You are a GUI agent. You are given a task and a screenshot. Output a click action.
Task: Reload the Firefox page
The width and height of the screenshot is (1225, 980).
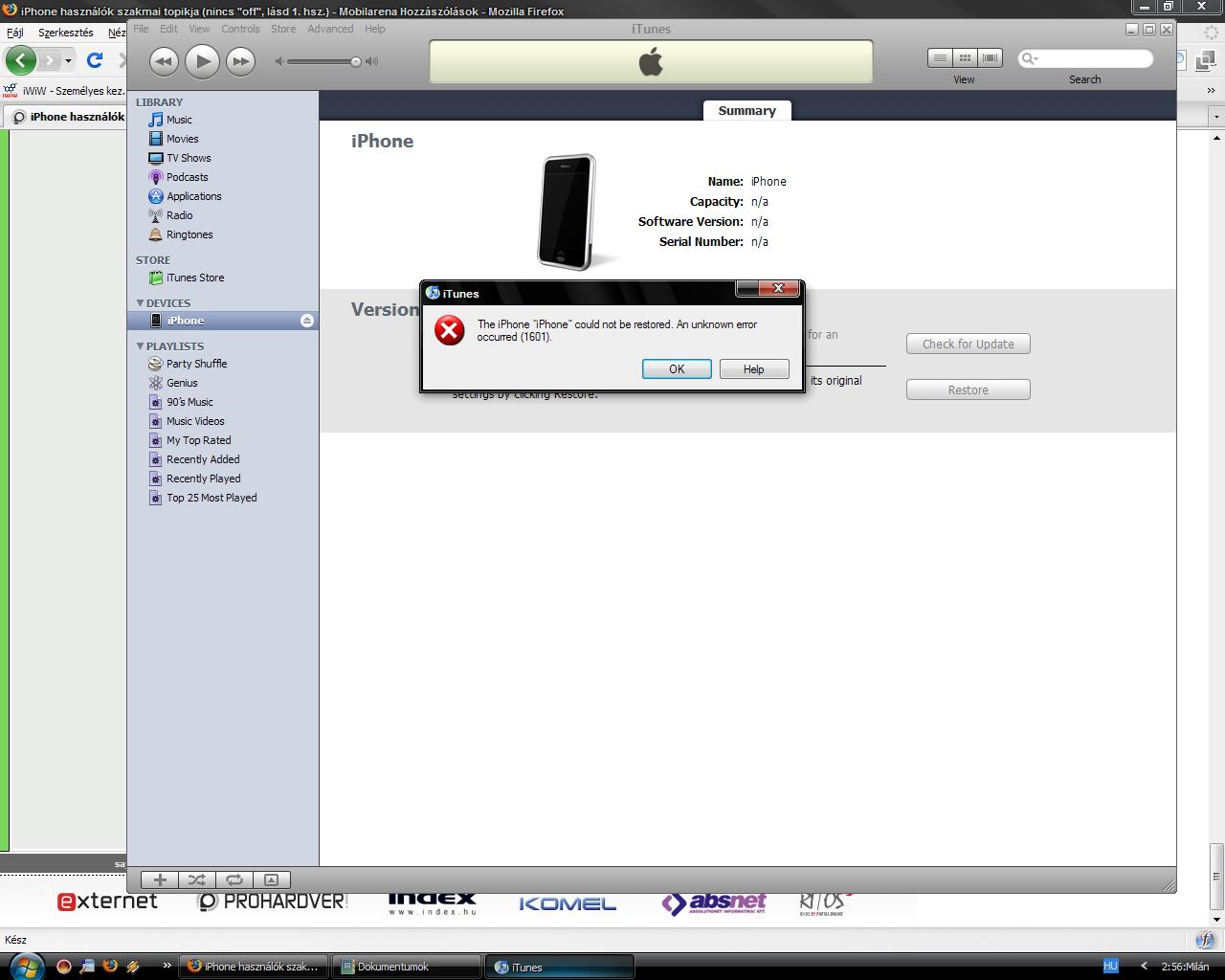pos(95,60)
